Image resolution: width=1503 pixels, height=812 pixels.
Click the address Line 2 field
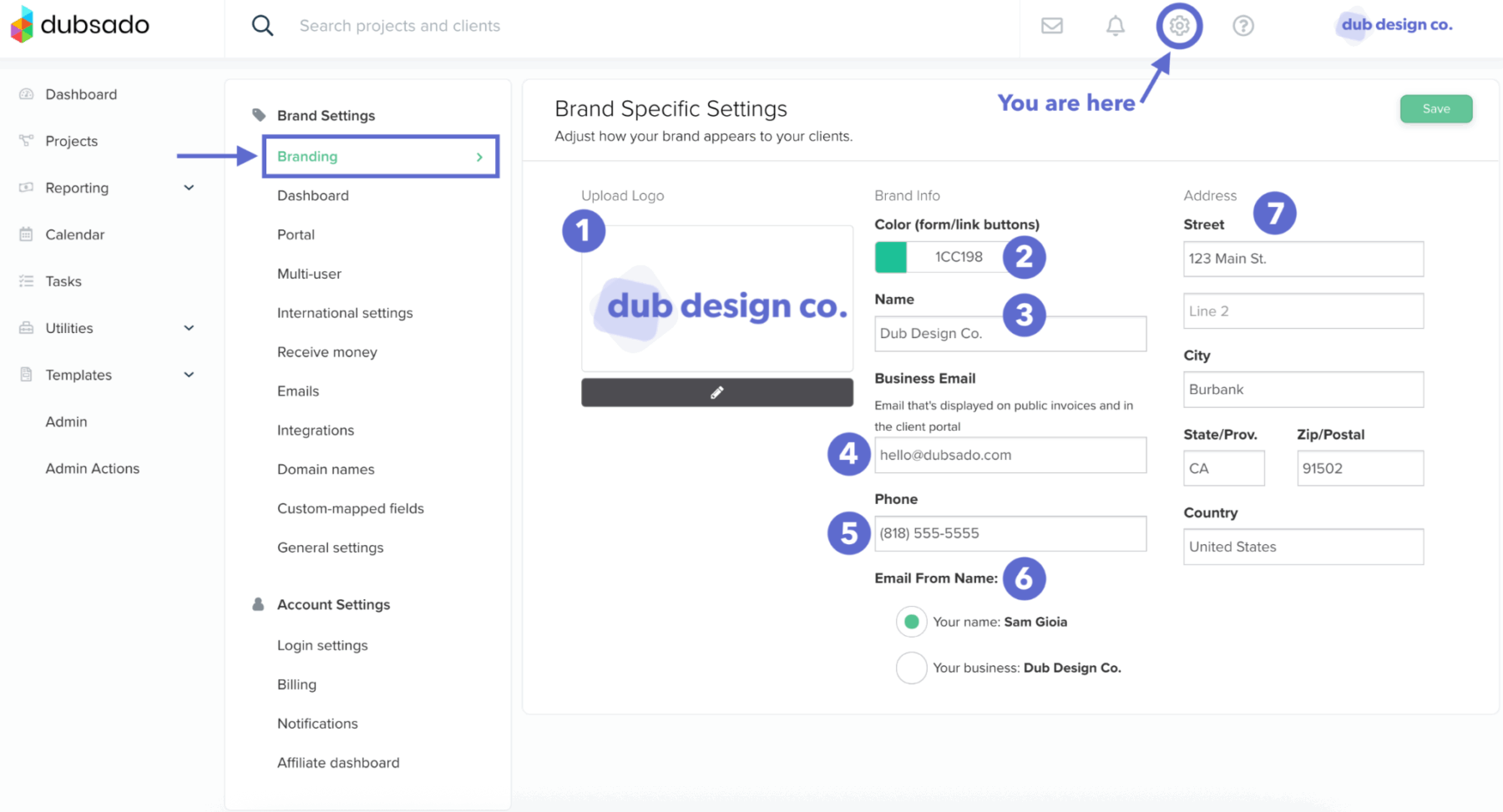coord(1303,311)
